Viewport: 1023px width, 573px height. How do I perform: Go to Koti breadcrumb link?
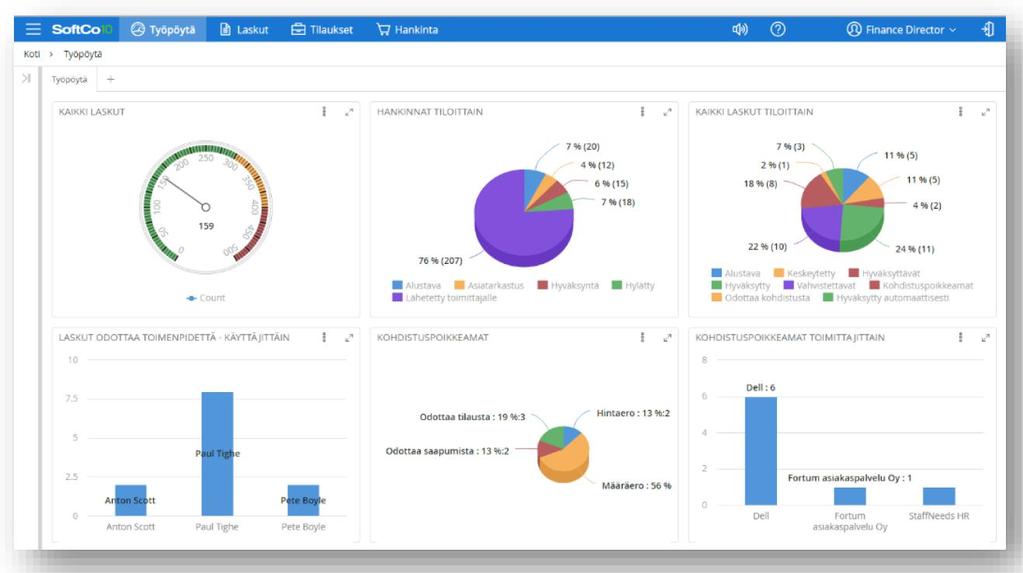(x=31, y=54)
